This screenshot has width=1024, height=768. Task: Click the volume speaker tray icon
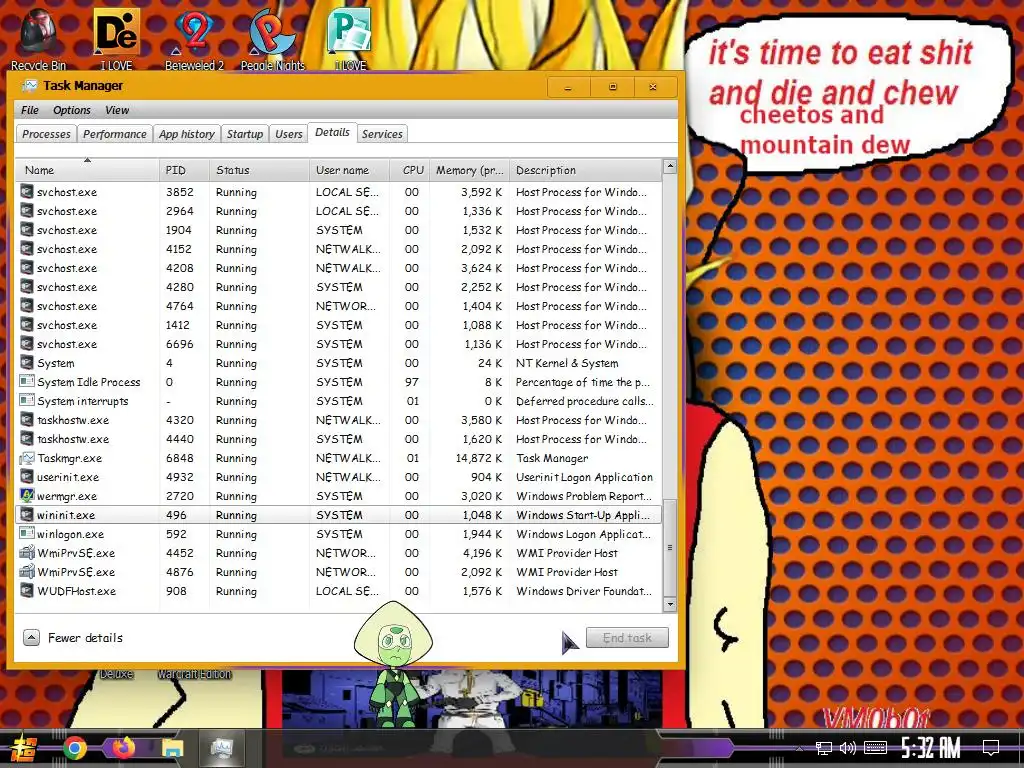pos(848,748)
